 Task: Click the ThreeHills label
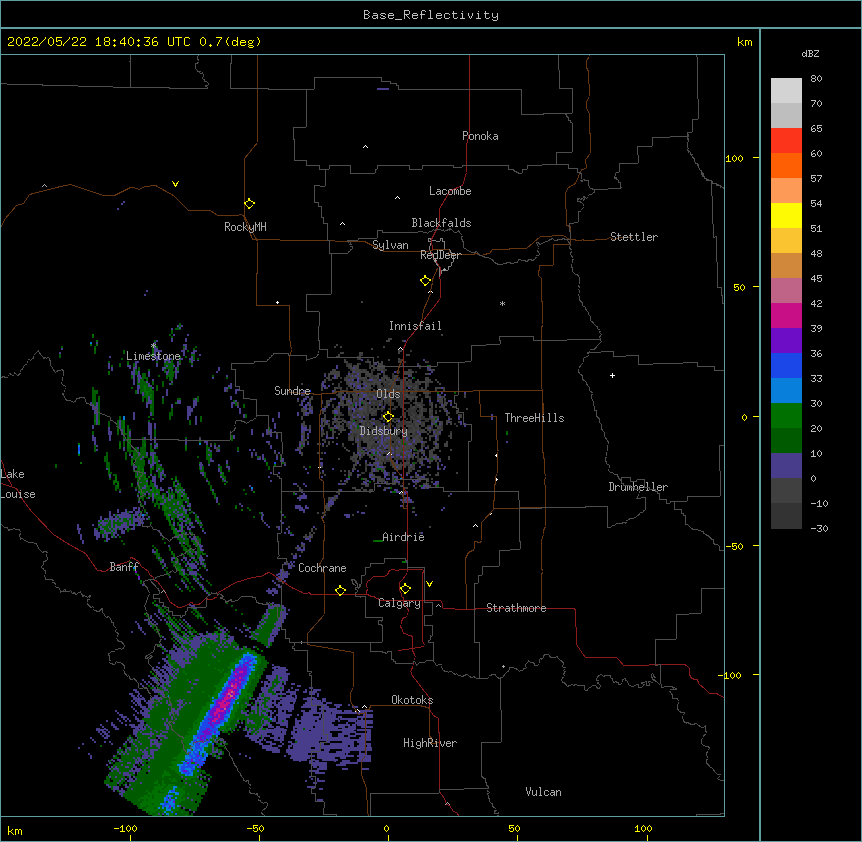click(x=534, y=418)
